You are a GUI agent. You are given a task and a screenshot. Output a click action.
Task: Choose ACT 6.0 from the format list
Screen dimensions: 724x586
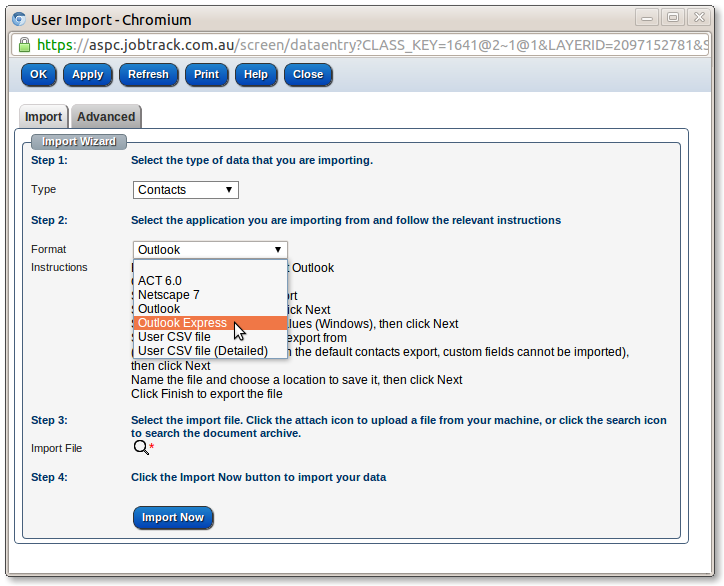[x=160, y=281]
